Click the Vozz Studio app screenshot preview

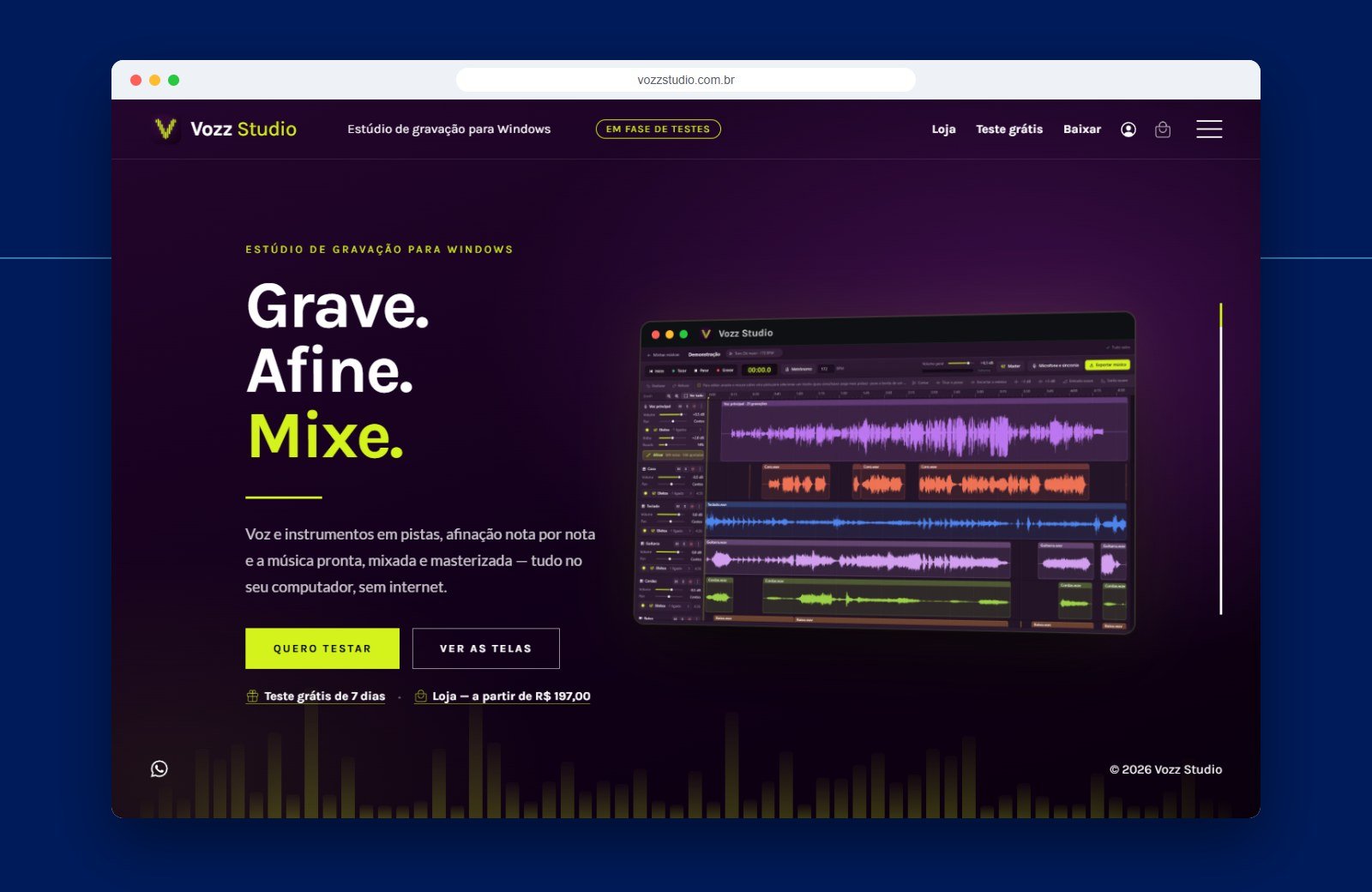[x=884, y=473]
